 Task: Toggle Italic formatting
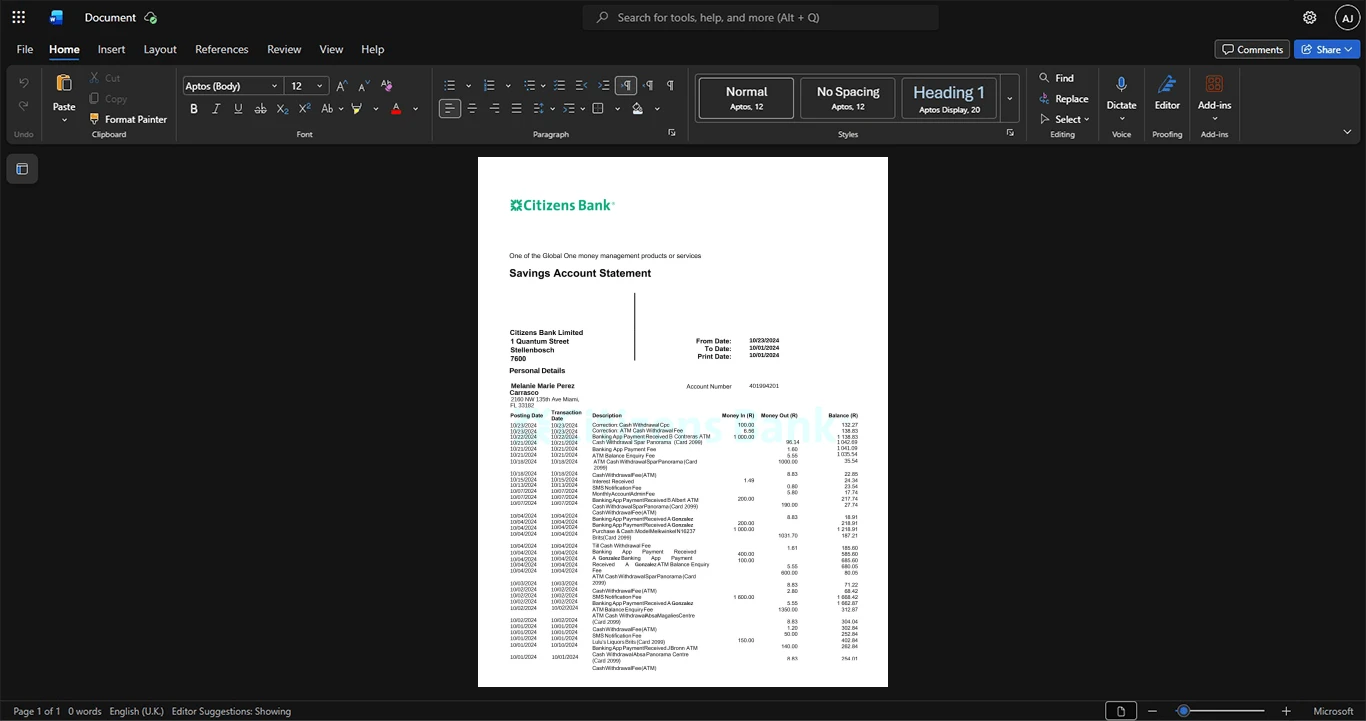coord(216,108)
